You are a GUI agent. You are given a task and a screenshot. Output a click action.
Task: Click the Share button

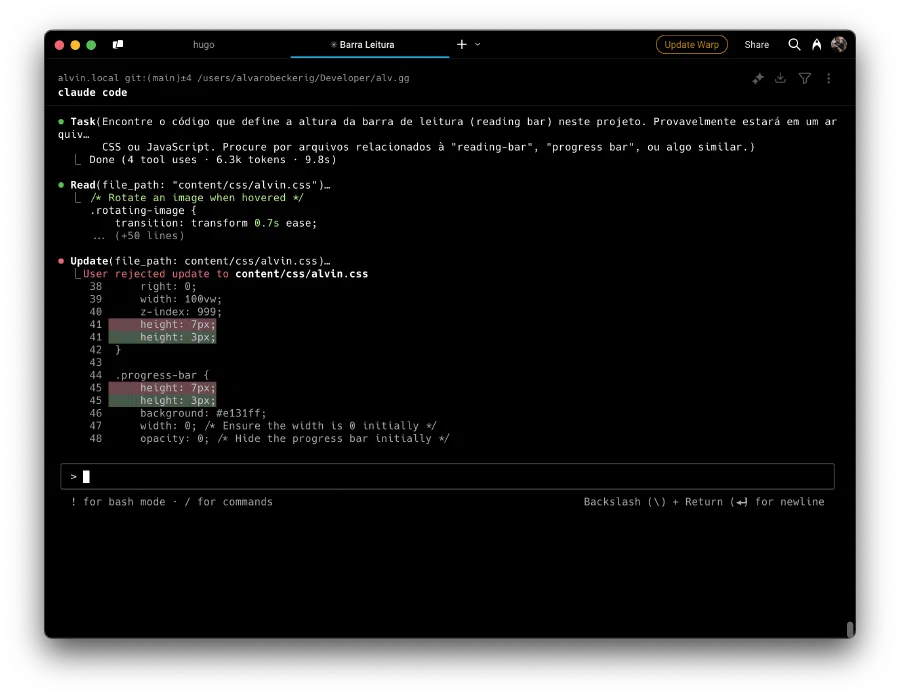coord(757,44)
